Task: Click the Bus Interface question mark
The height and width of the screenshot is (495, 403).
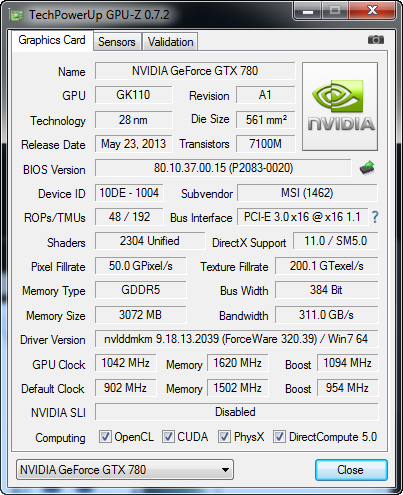Action: click(x=375, y=217)
